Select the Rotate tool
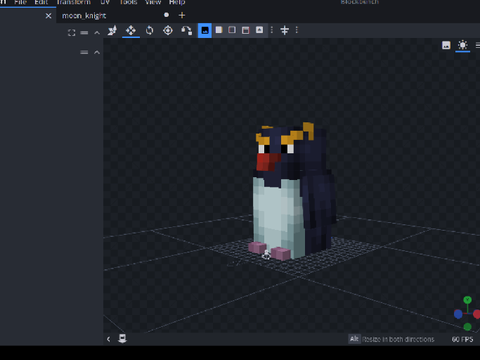The width and height of the screenshot is (480, 360). point(150,31)
